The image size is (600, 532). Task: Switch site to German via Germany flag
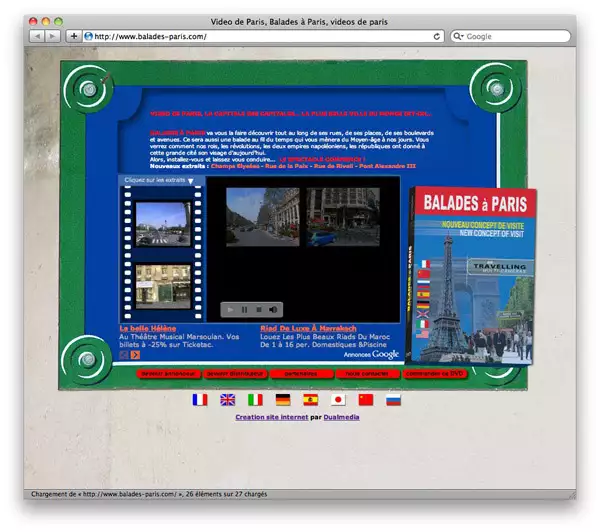(x=283, y=400)
